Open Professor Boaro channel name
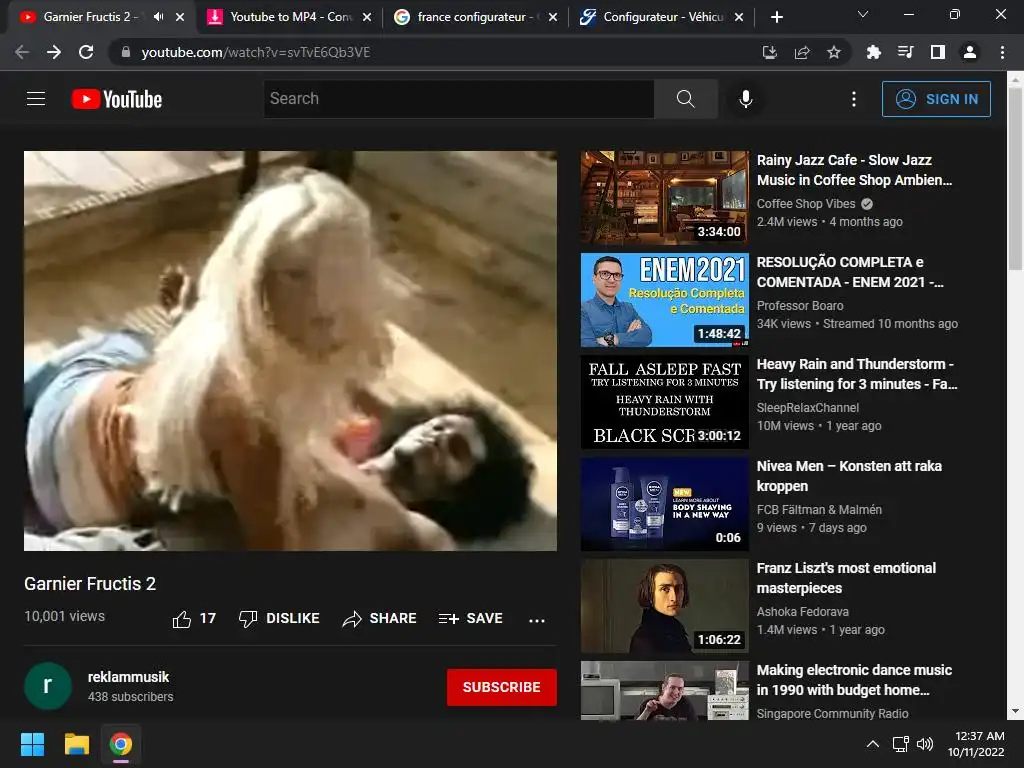1024x768 pixels. 800,306
